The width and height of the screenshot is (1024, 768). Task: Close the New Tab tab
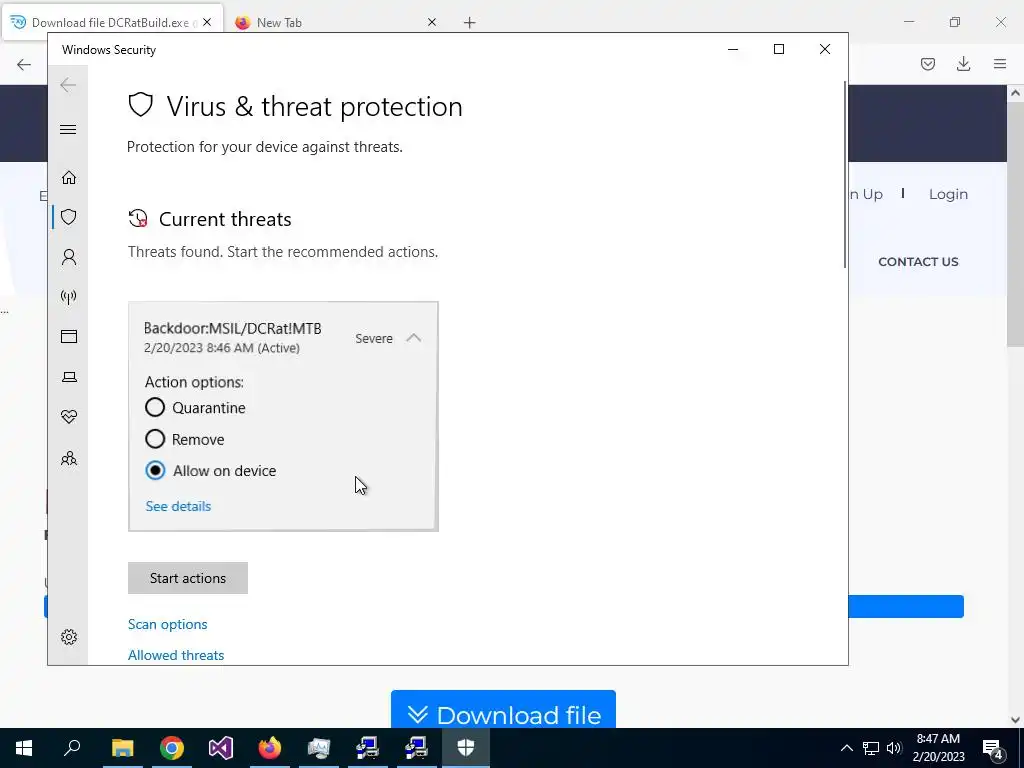tap(432, 22)
